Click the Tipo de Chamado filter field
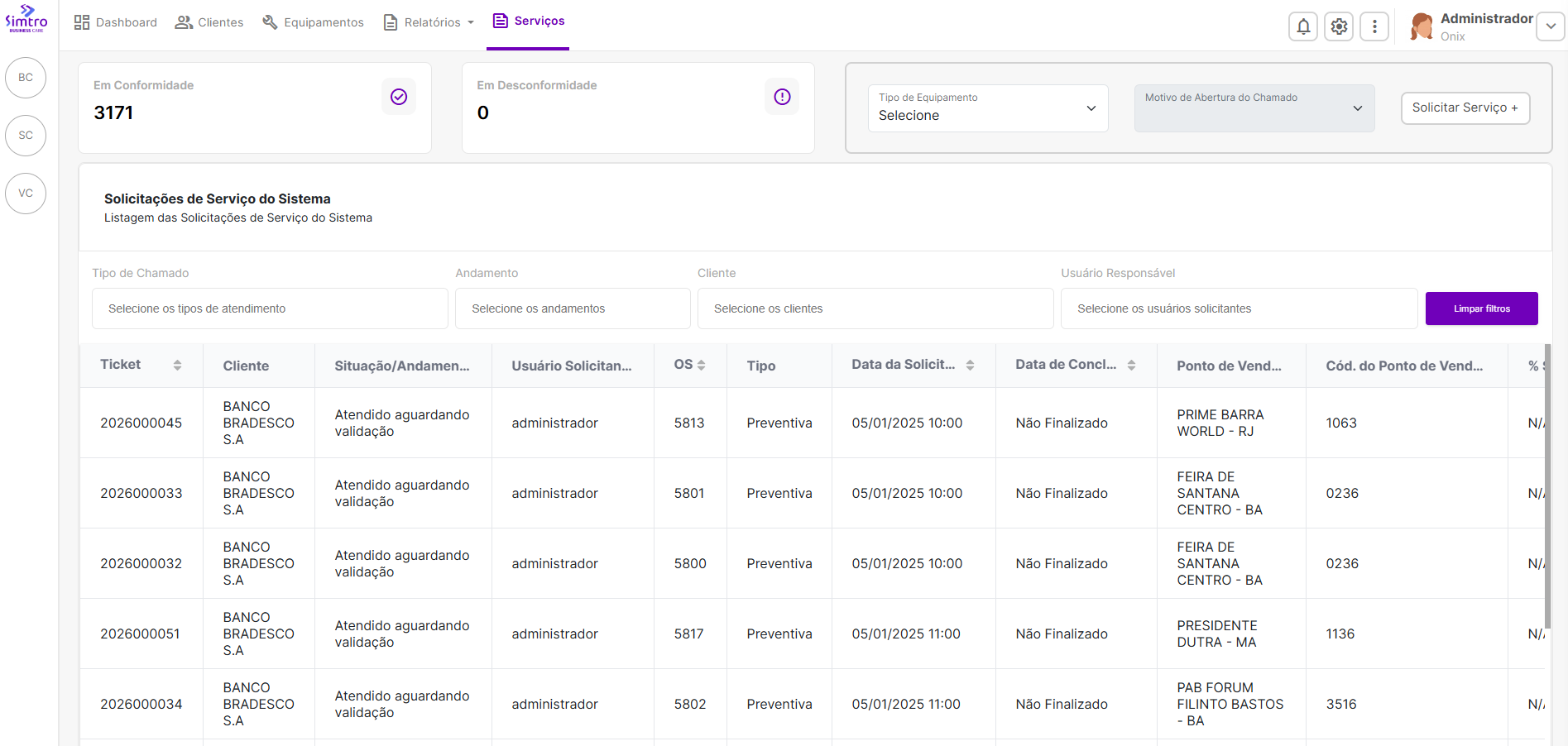 point(270,308)
